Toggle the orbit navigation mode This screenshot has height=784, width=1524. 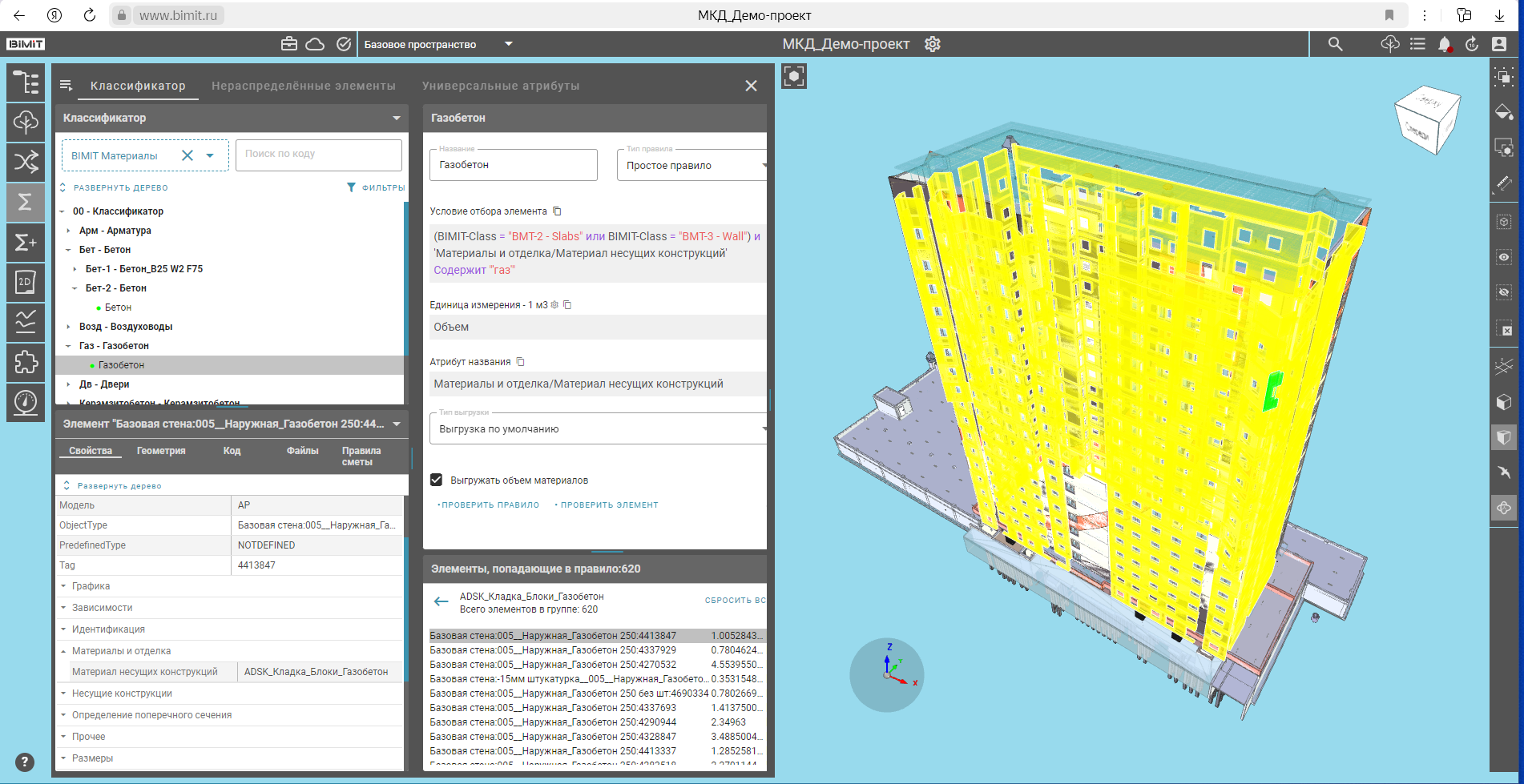point(1504,508)
